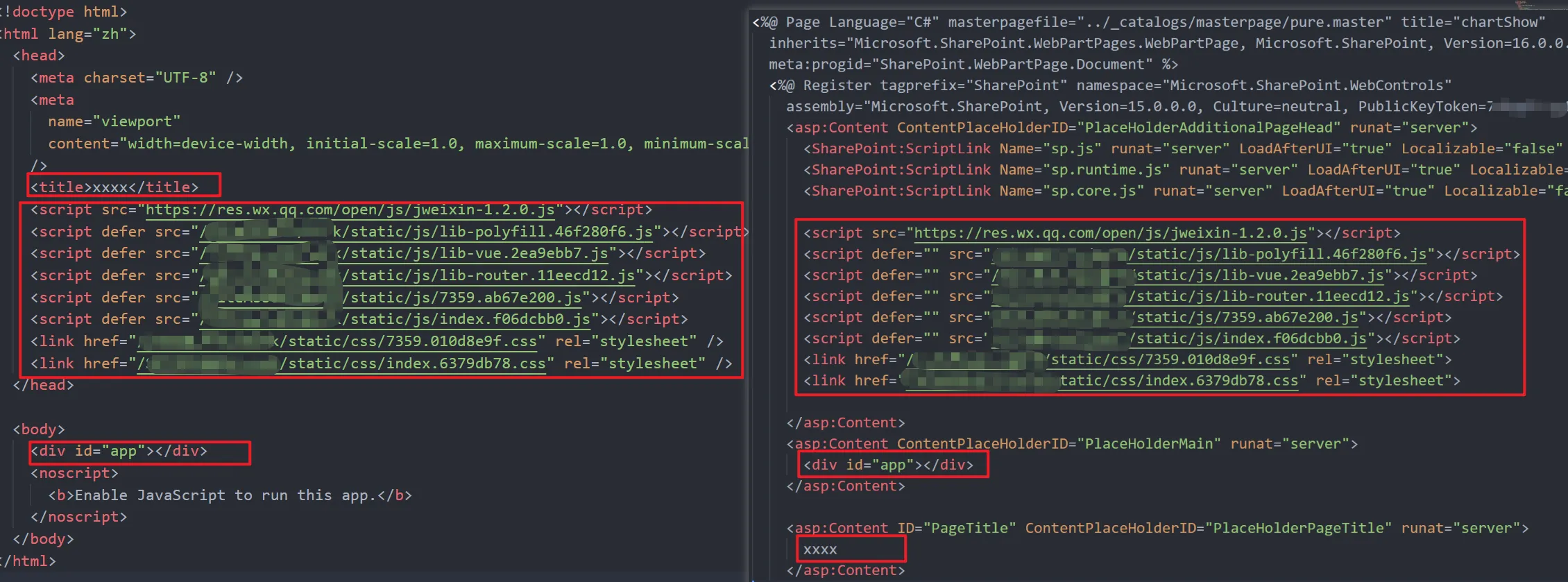
Task: Click the asp:Content PlaceHolderMain line
Action: (x=1072, y=444)
